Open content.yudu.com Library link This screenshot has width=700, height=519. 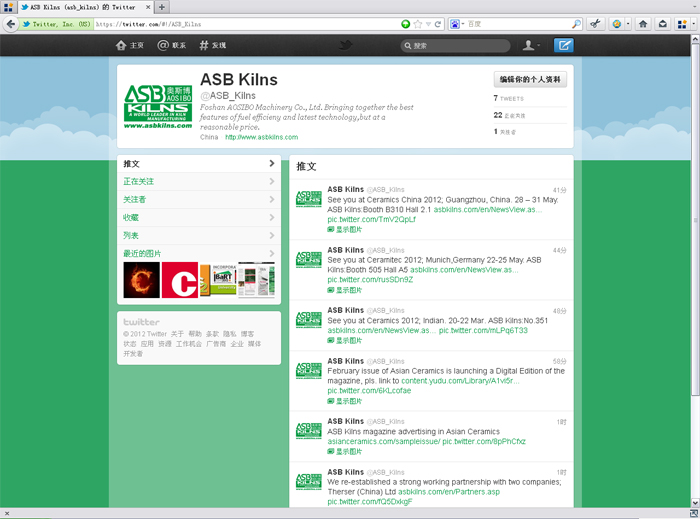(x=460, y=381)
